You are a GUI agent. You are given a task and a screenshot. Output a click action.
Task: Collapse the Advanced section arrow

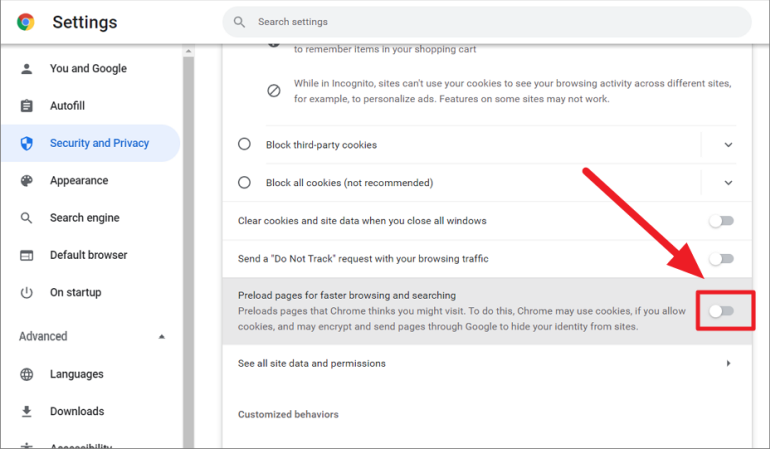(162, 337)
